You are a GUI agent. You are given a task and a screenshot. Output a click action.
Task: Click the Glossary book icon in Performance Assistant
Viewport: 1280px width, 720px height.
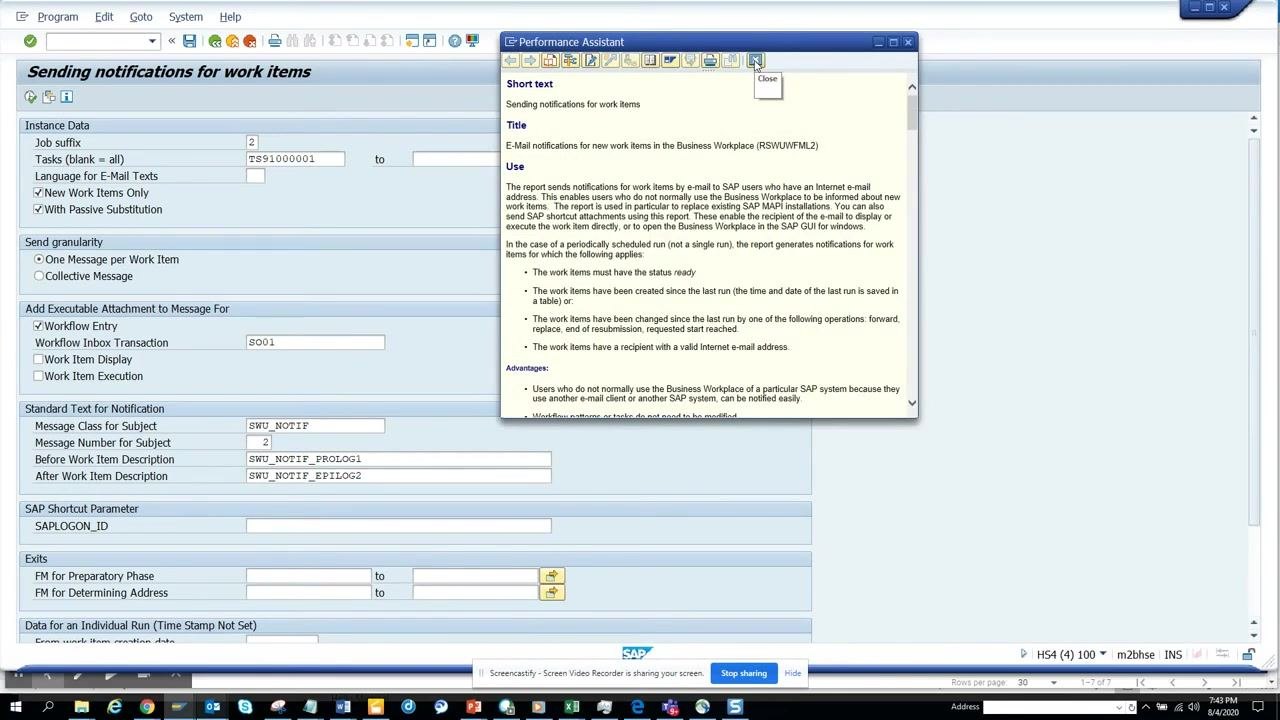tap(650, 61)
